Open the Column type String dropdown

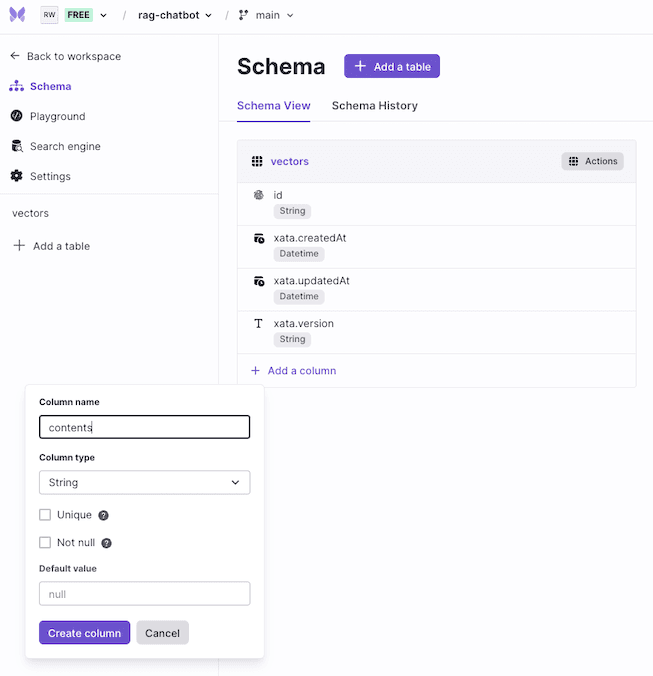click(x=144, y=482)
